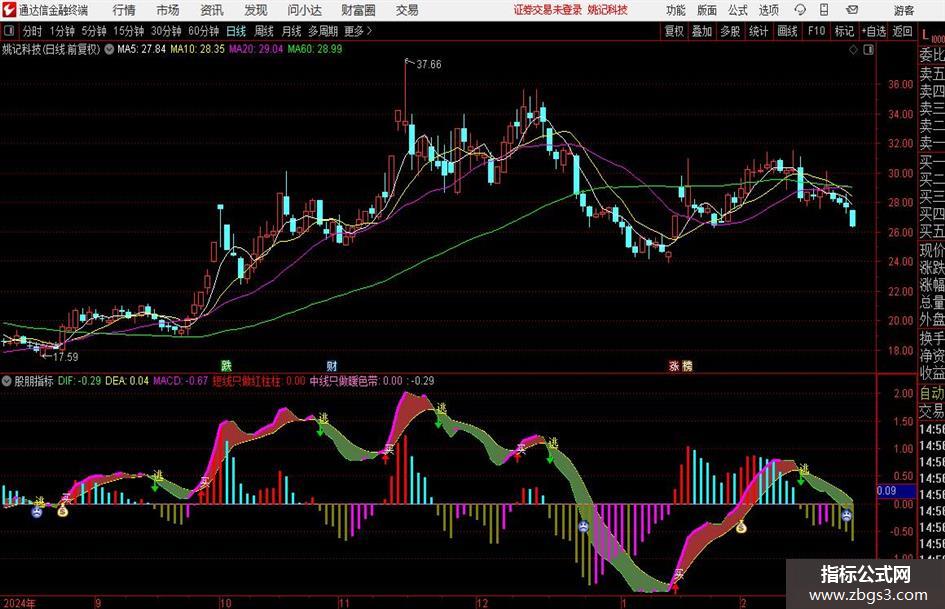Viewport: 945px width, 609px height.
Task: Toggle the left sidebar panel icon beside 分时
Action: pos(9,31)
